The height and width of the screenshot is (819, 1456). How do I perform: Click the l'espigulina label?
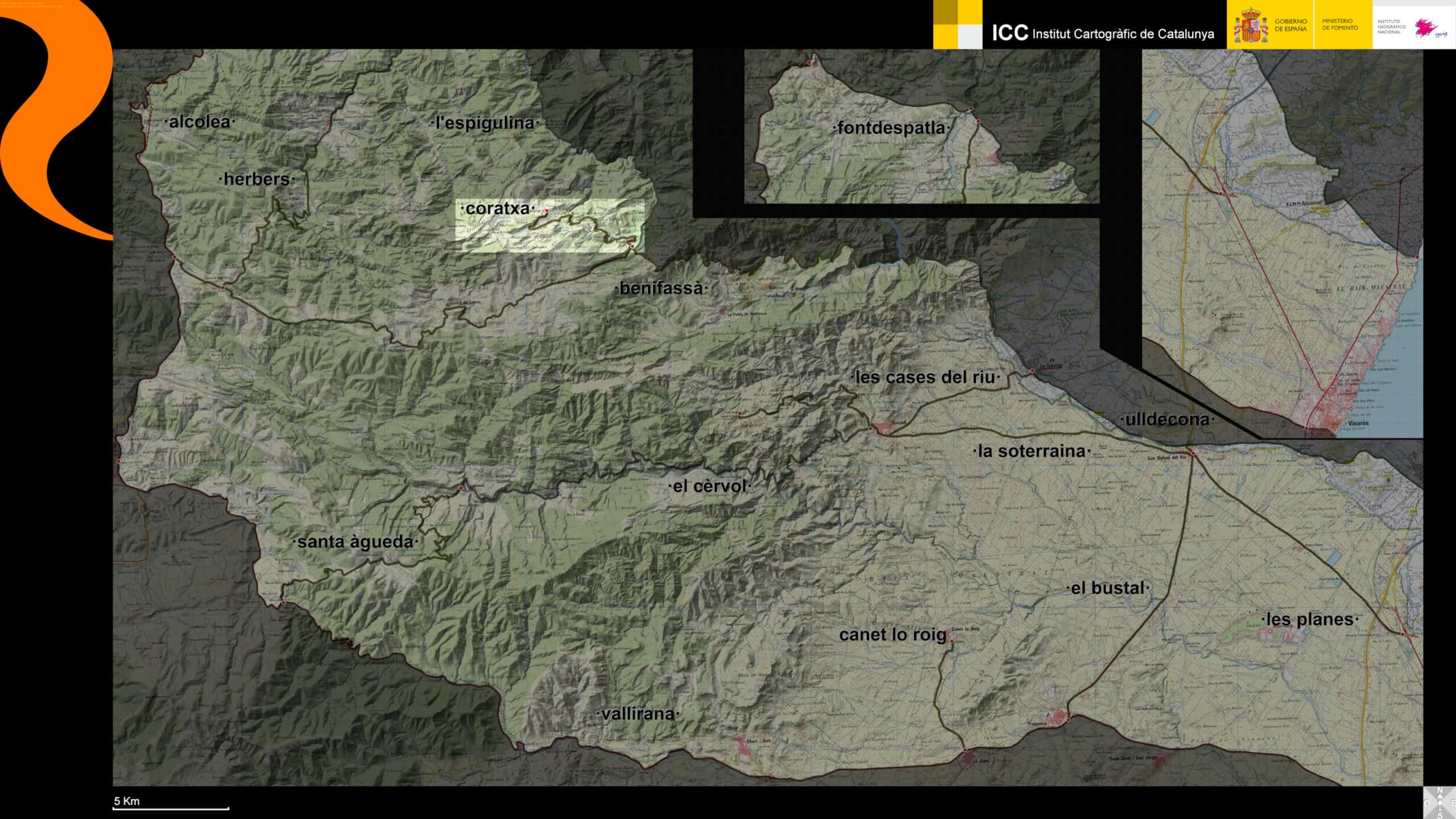click(x=485, y=123)
